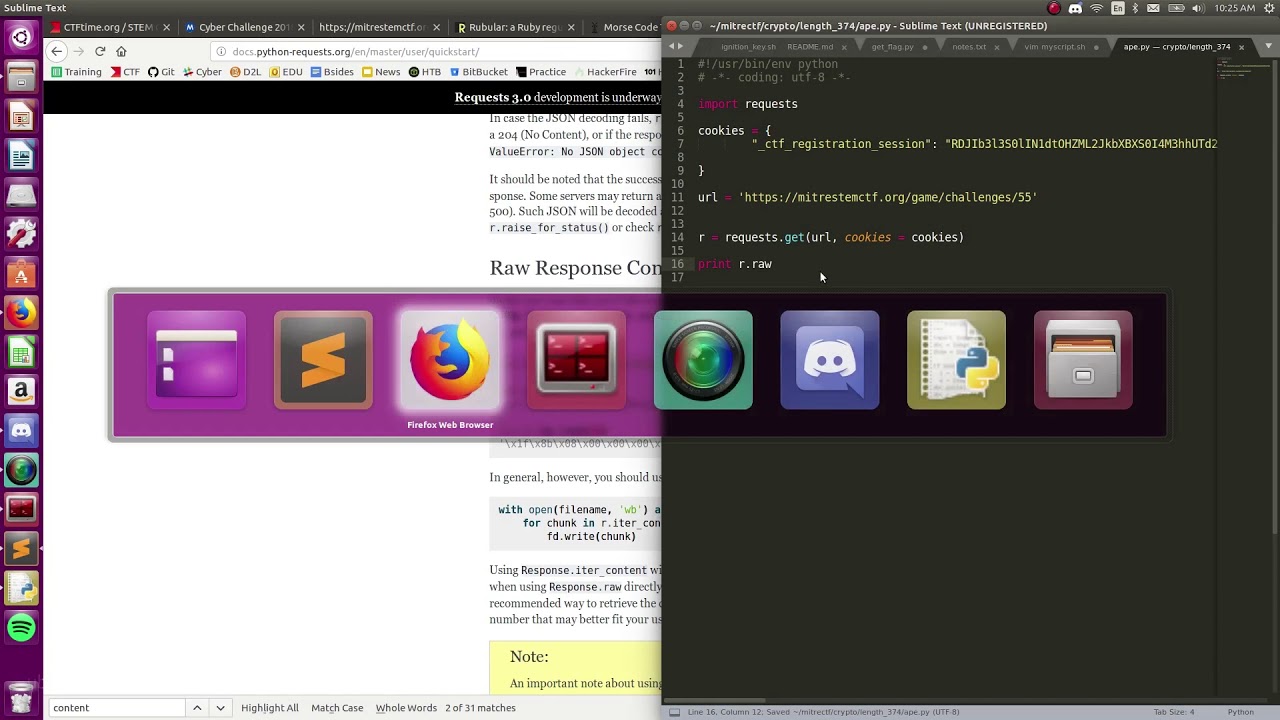The height and width of the screenshot is (720, 1280).
Task: Click Firefox forward arrow button
Action: 79,51
